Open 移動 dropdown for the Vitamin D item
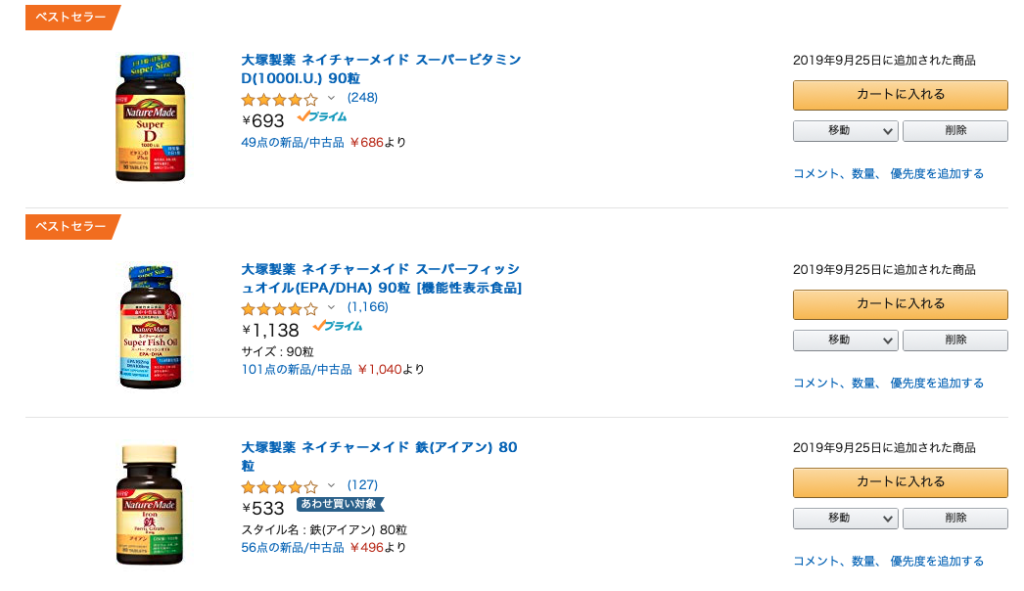 [846, 131]
